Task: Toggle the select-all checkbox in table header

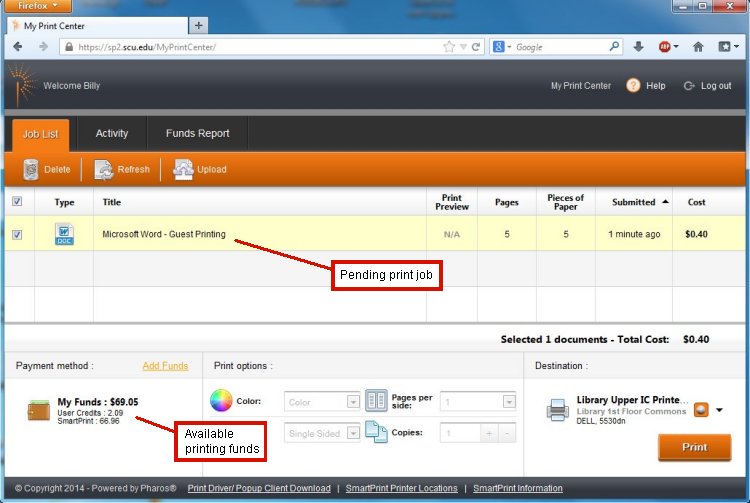Action: (x=17, y=201)
